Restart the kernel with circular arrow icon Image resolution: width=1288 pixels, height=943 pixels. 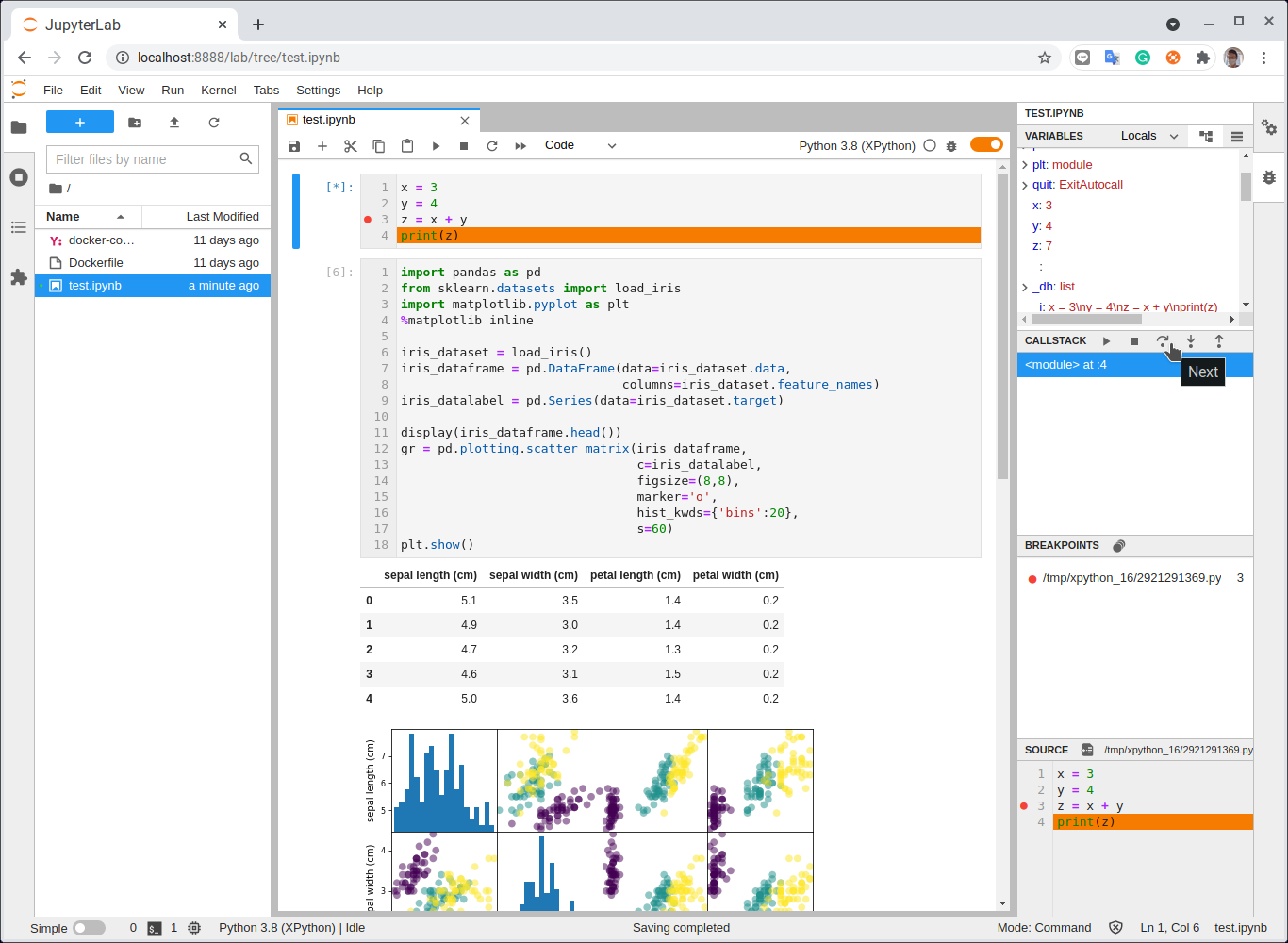491,145
